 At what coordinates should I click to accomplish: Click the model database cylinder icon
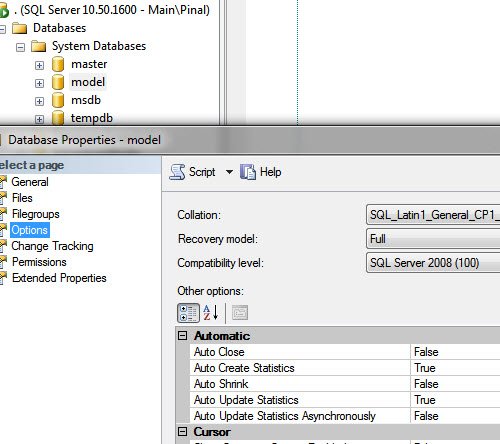pos(58,82)
